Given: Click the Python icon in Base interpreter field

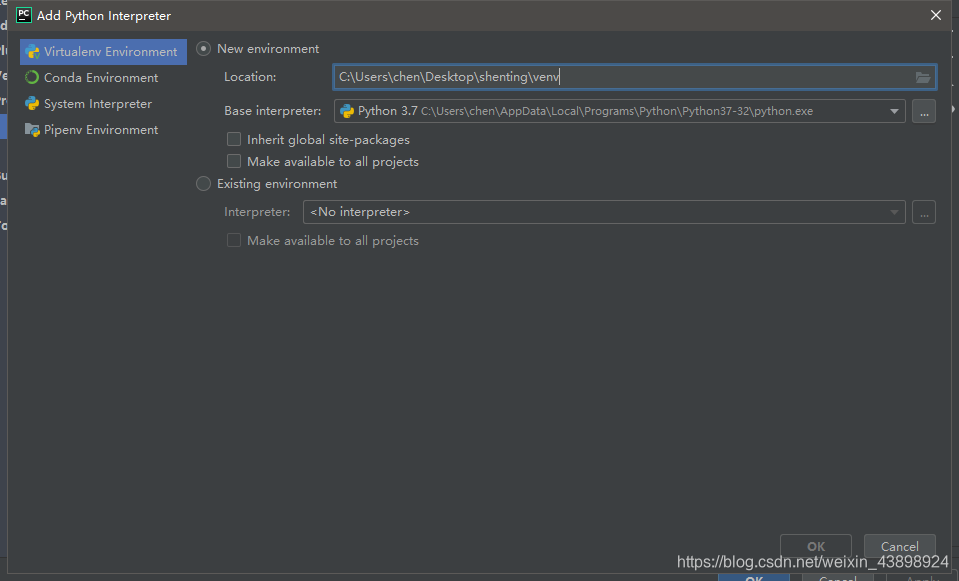Looking at the screenshot, I should coord(347,111).
